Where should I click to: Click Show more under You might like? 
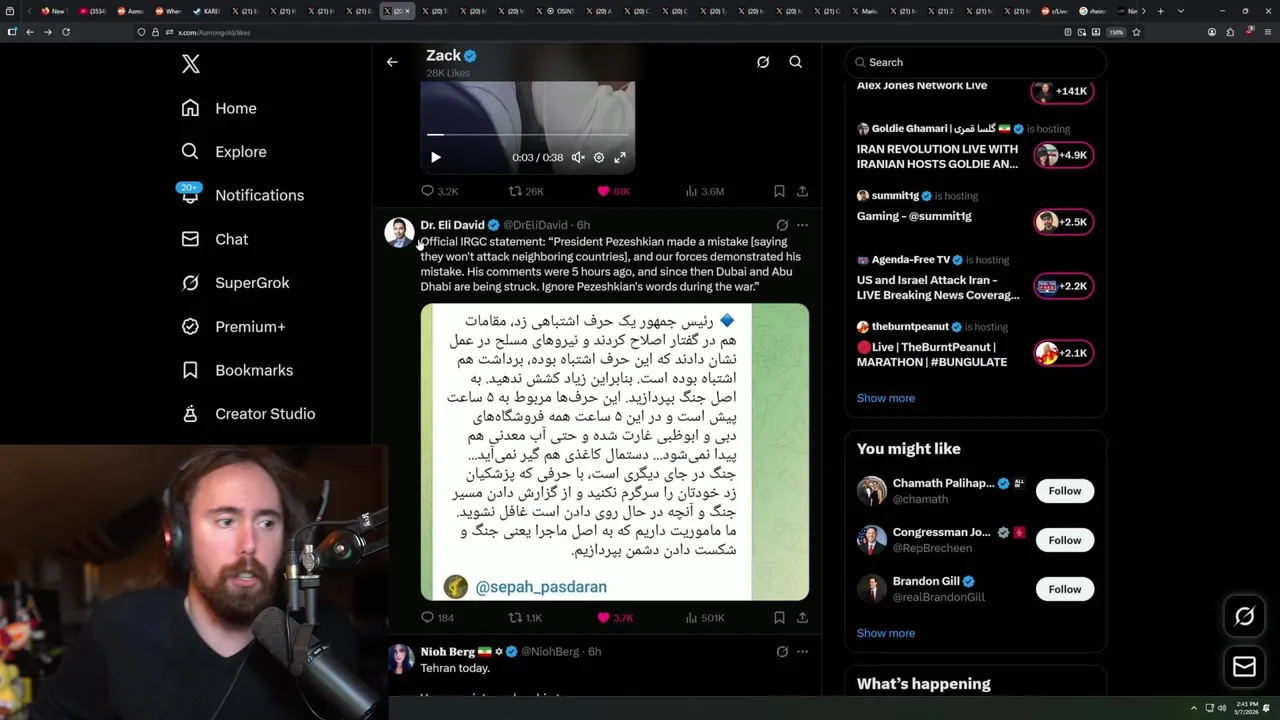(886, 633)
